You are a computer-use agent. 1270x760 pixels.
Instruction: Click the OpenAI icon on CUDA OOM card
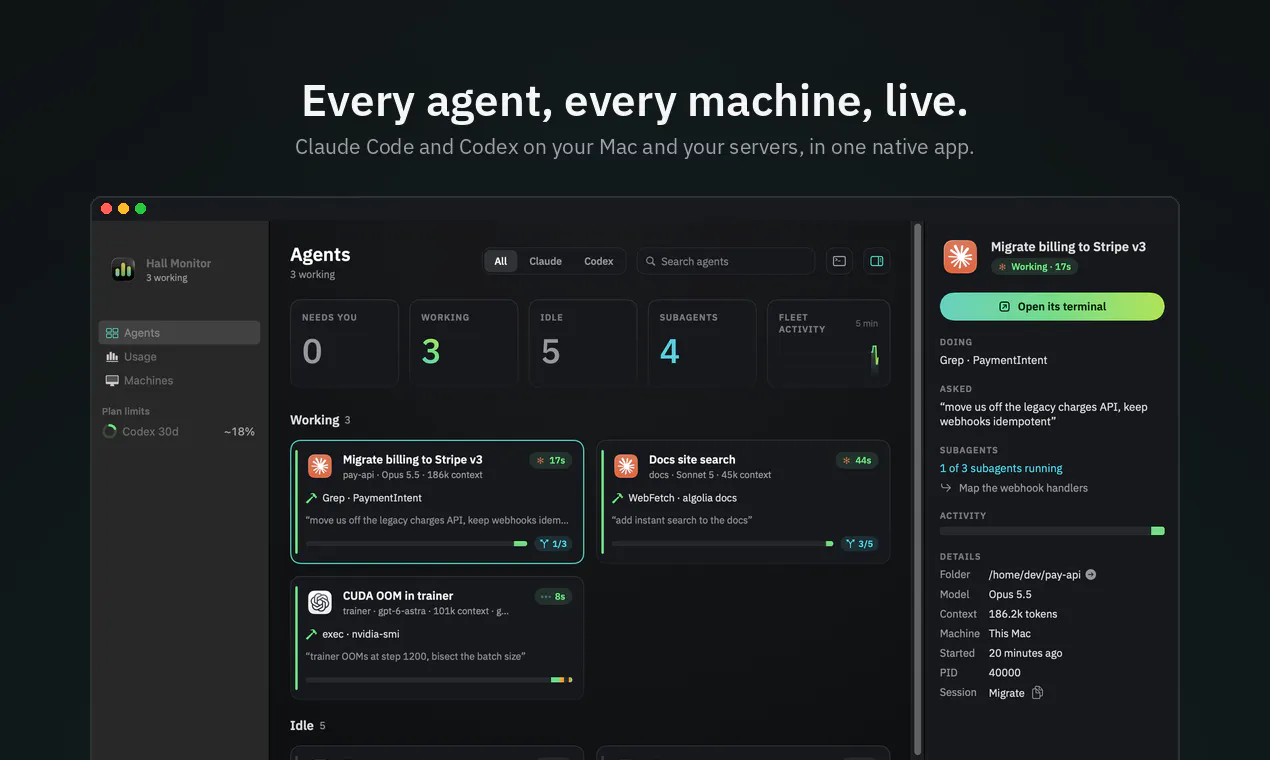tap(320, 602)
